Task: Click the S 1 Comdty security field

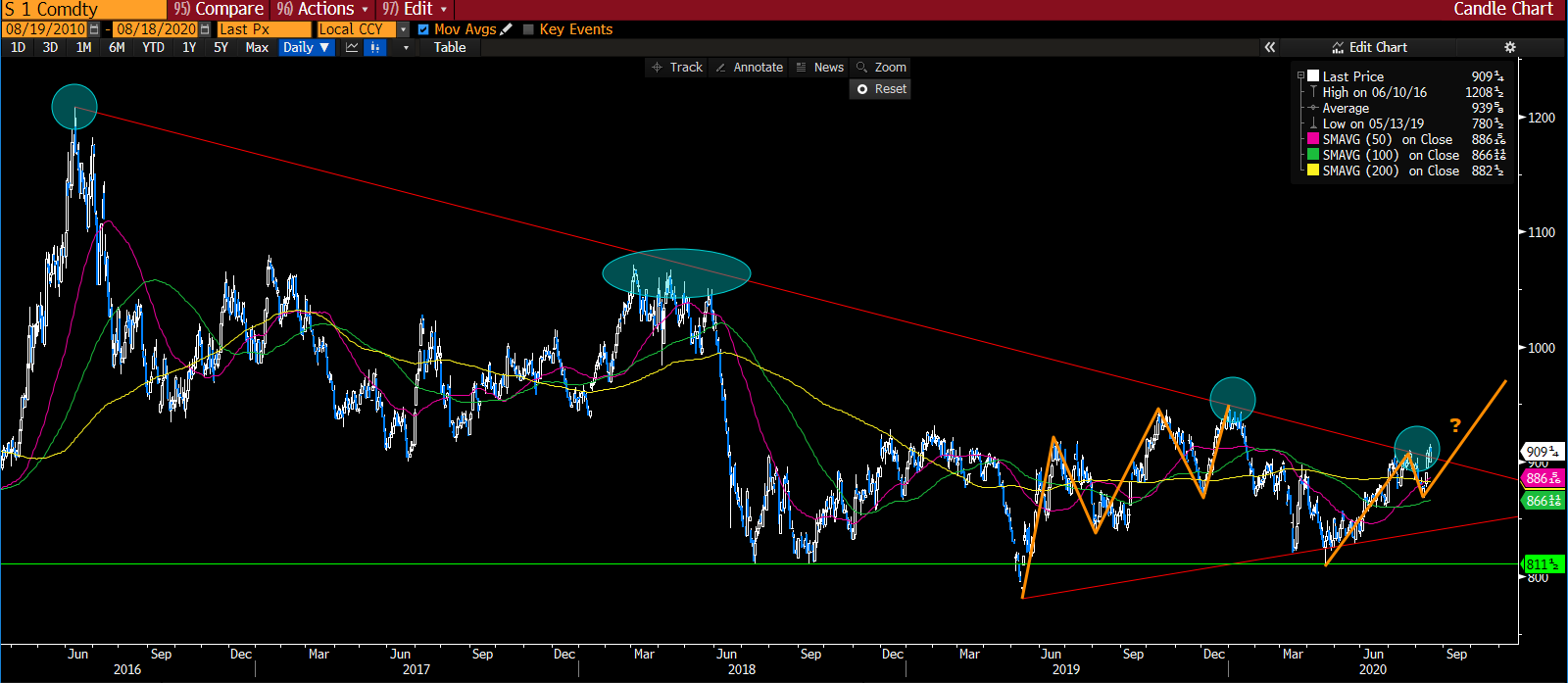Action: pyautogui.click(x=84, y=9)
